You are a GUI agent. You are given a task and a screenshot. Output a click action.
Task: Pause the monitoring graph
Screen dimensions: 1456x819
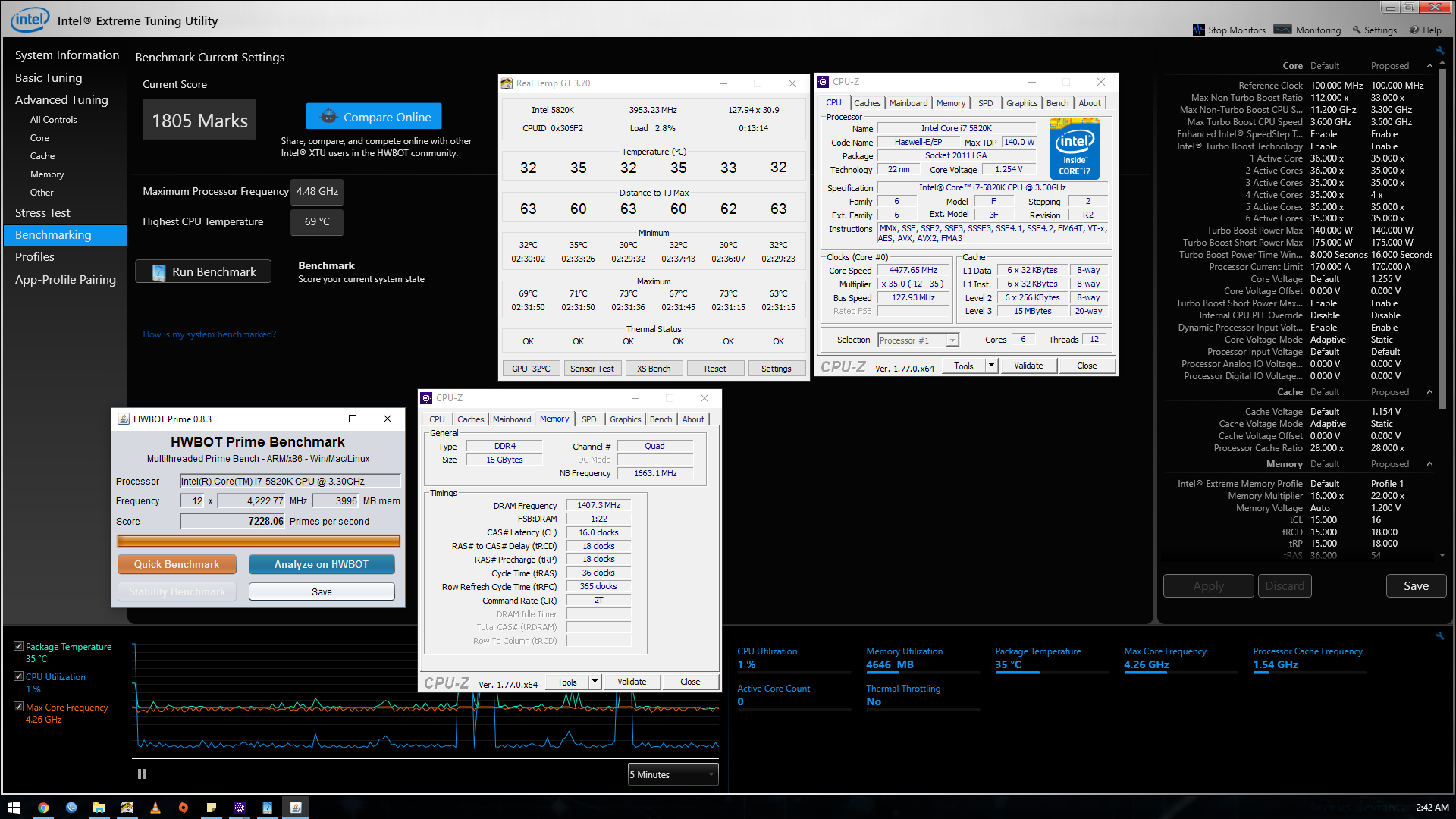pos(142,774)
